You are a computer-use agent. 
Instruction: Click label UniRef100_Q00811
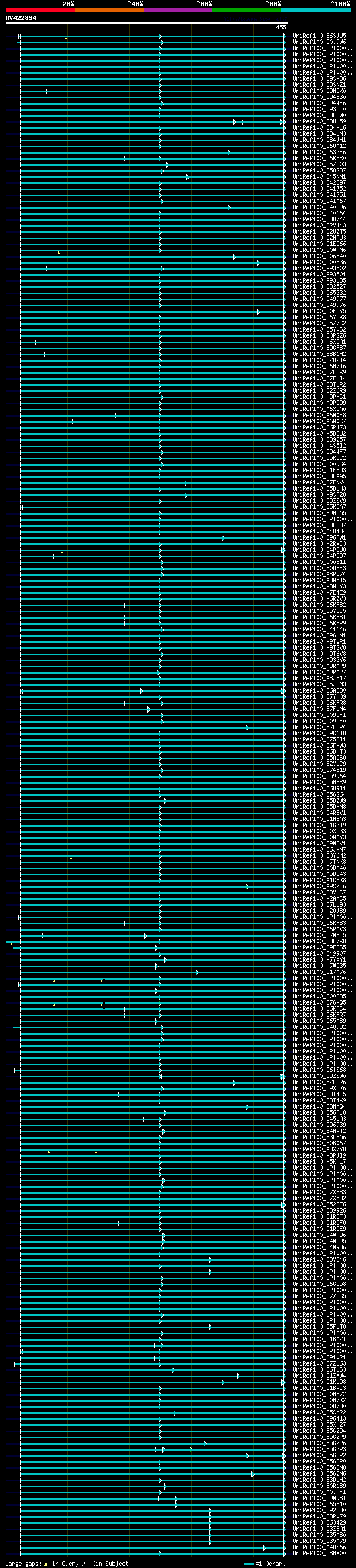[319, 562]
